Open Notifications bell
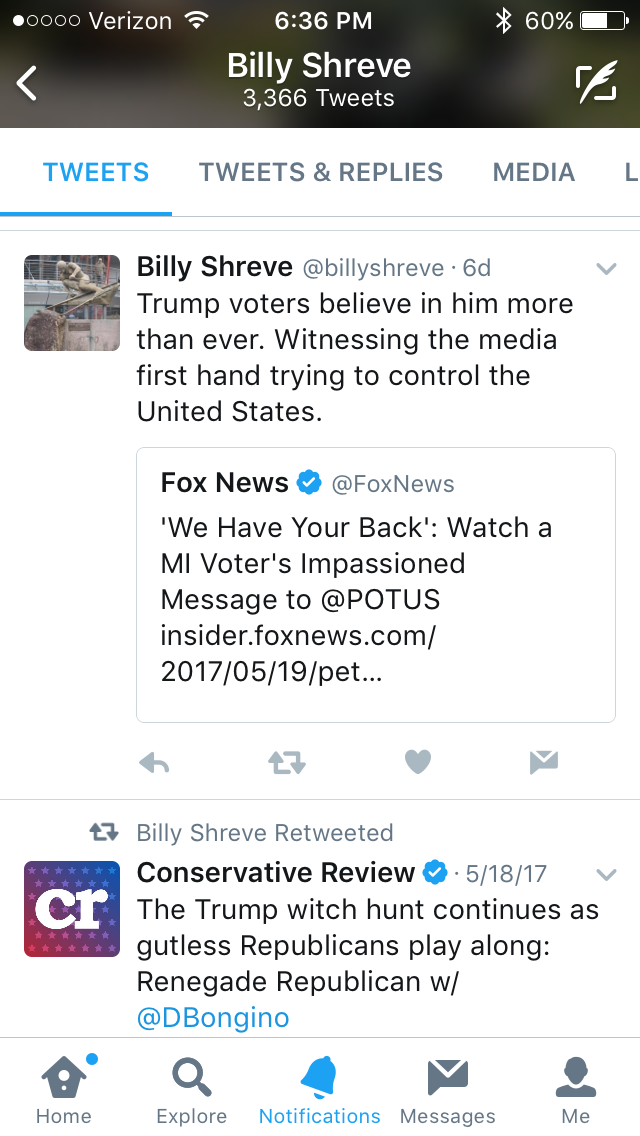Screen dimensions: 640x1136 [319, 1086]
